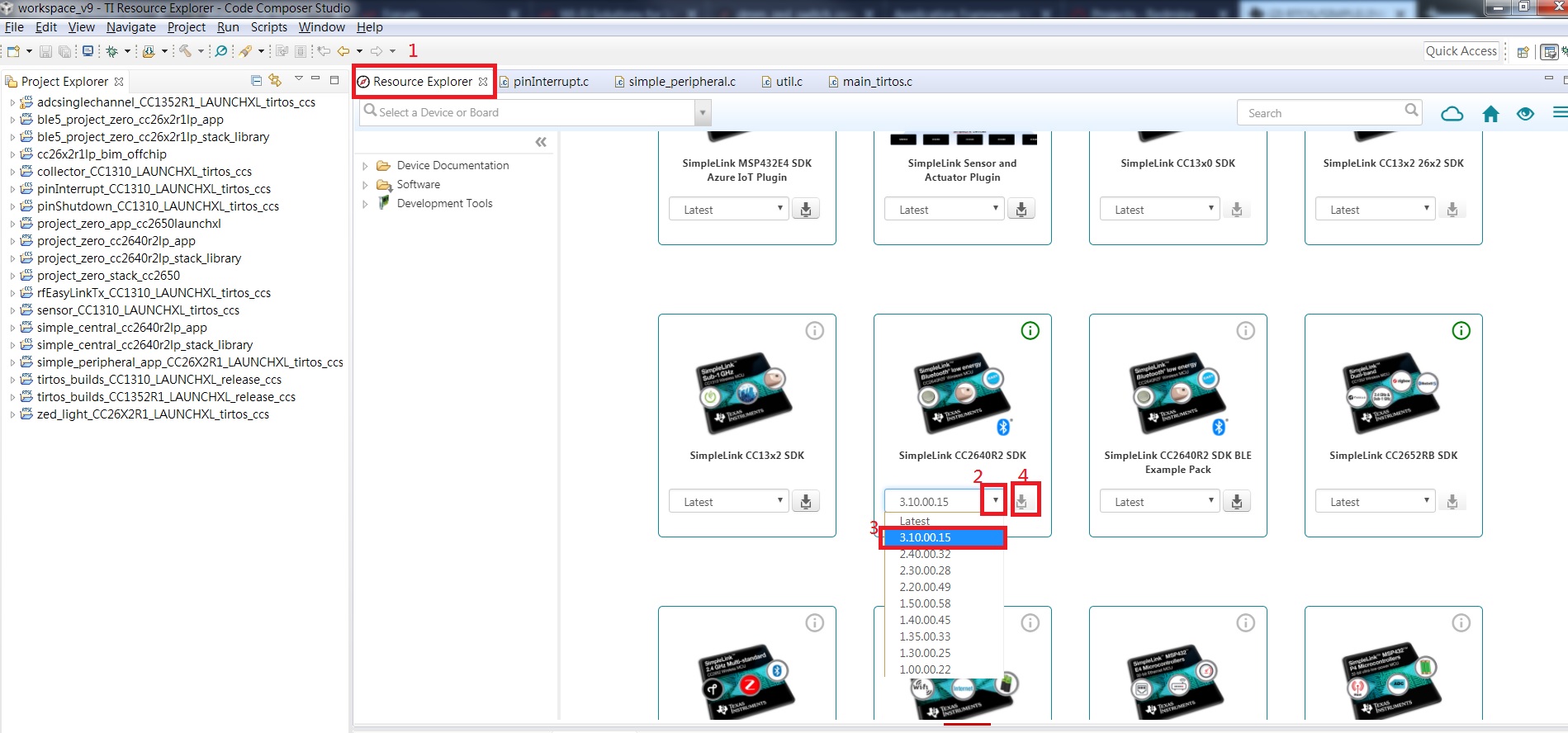Viewport: 1568px width, 733px height.
Task: Click Link with Editor in Project Explorer
Action: 275,80
